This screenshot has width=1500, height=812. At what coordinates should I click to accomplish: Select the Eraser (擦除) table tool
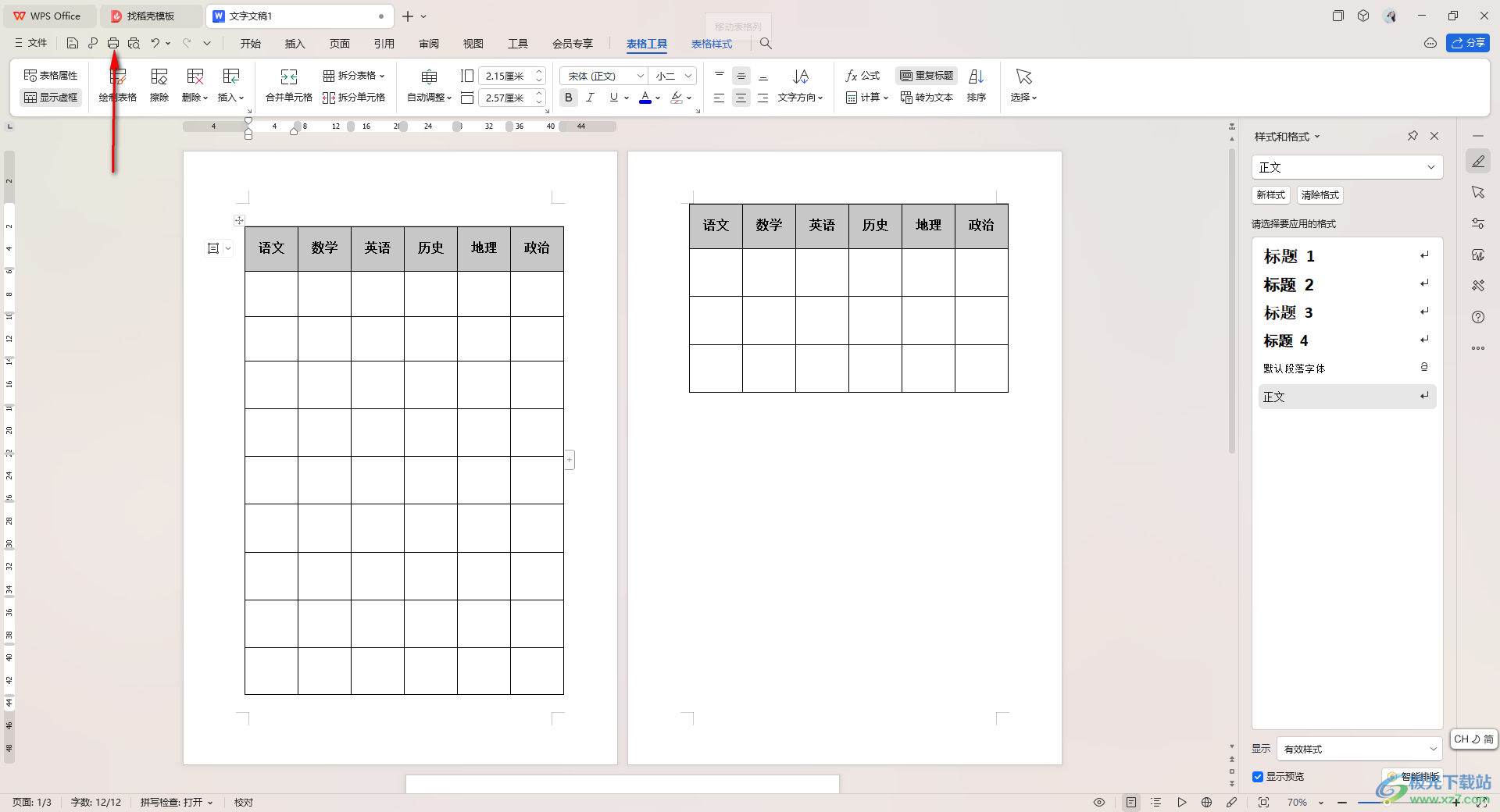point(159,85)
